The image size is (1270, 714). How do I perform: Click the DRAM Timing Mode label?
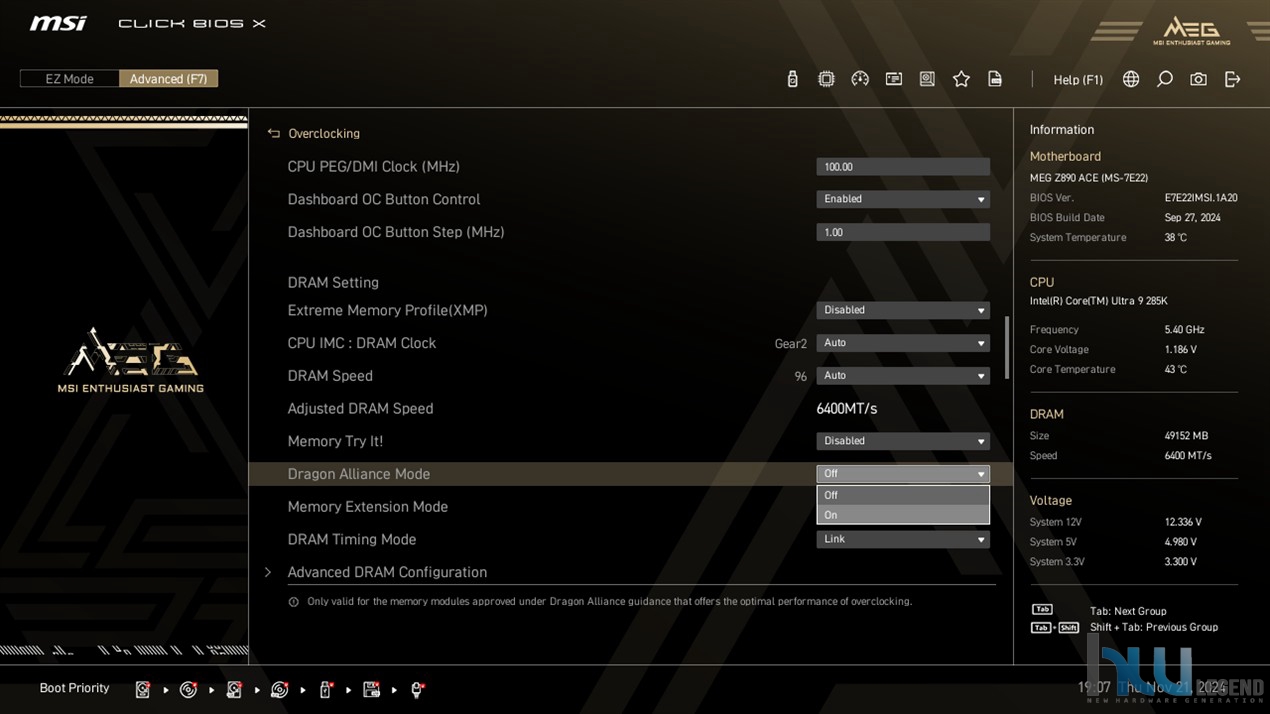click(x=352, y=539)
